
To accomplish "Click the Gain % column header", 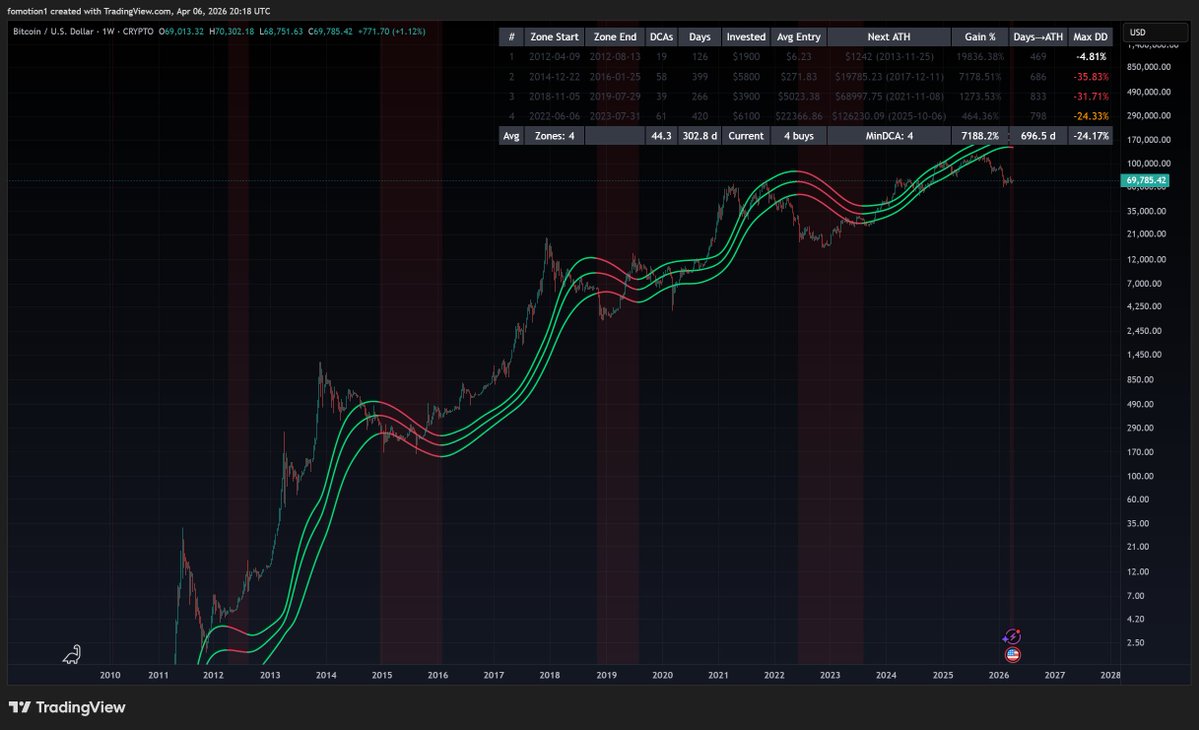I will tap(980, 37).
